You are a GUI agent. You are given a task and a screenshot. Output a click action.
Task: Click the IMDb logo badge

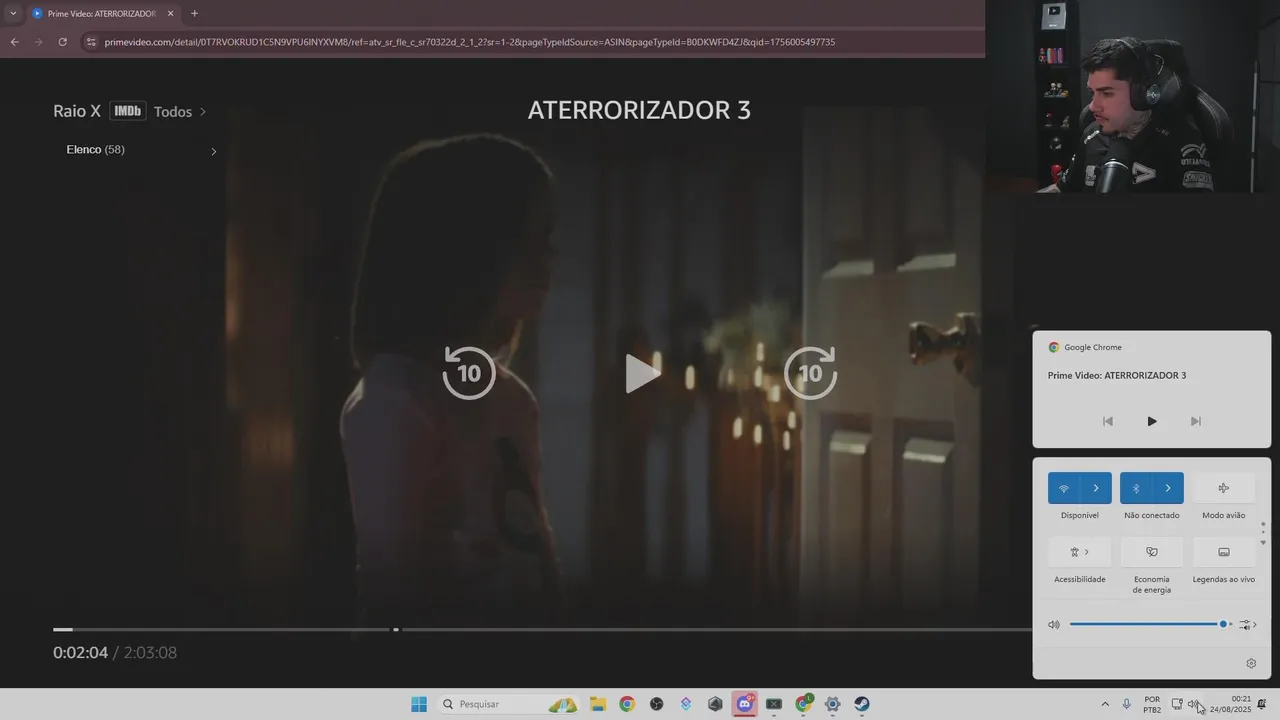(x=127, y=111)
